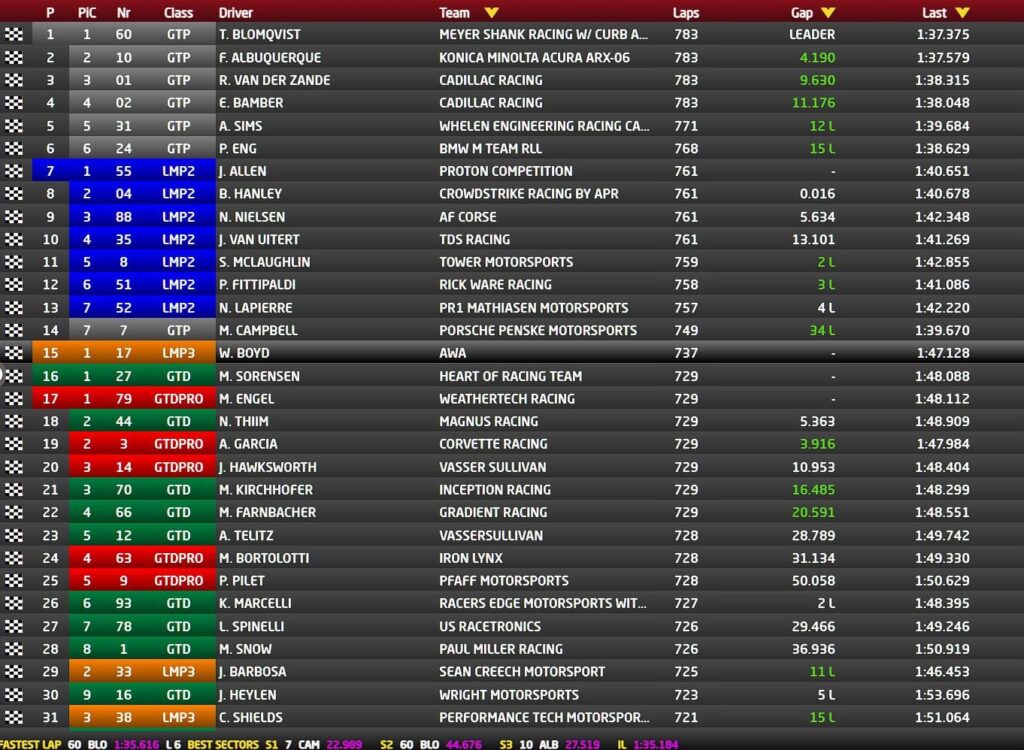Image resolution: width=1024 pixels, height=750 pixels.
Task: Click Crowdstrike Racing by APR
Action: [528, 193]
